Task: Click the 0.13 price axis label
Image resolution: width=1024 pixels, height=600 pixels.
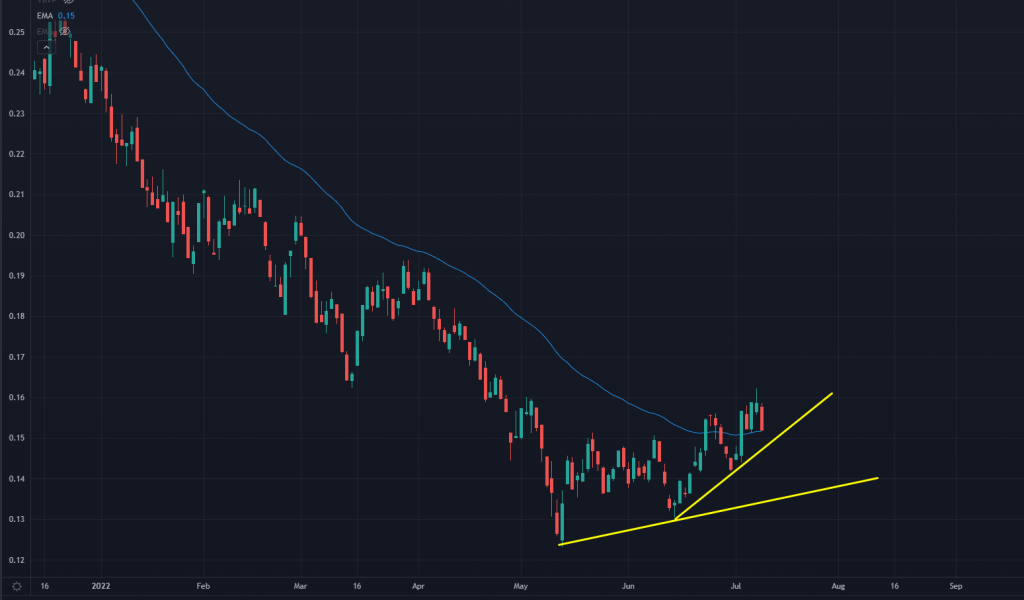Action: [x=17, y=520]
